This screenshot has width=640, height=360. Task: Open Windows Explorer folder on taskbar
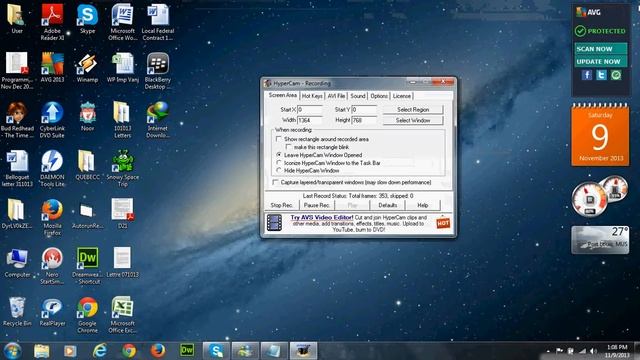coord(42,351)
